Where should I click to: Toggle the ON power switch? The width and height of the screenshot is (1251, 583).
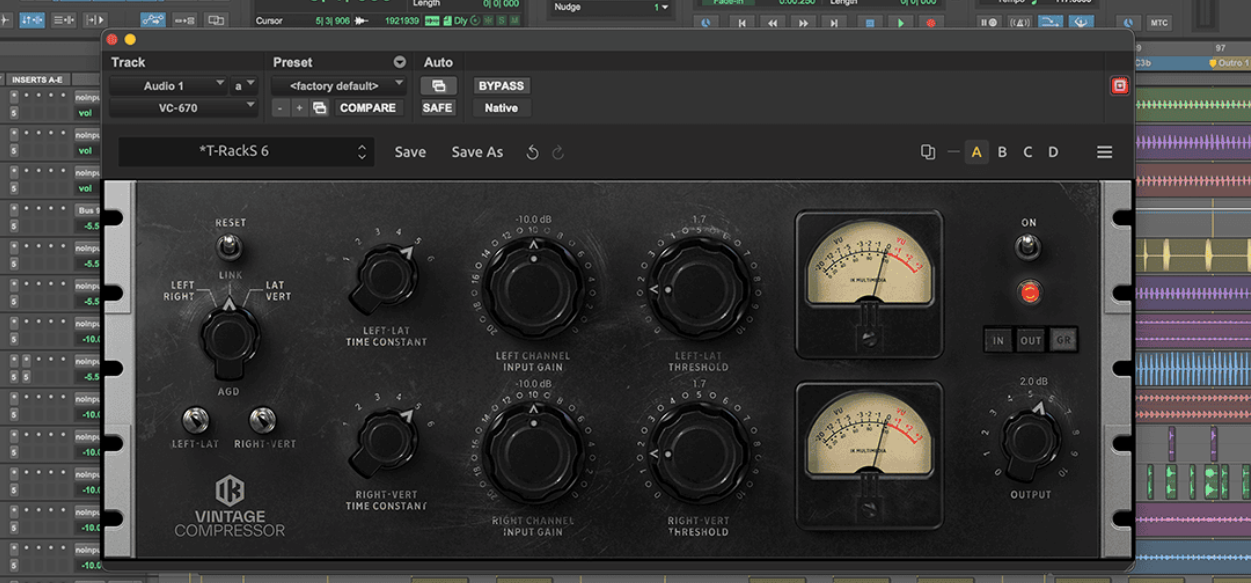click(x=1028, y=246)
